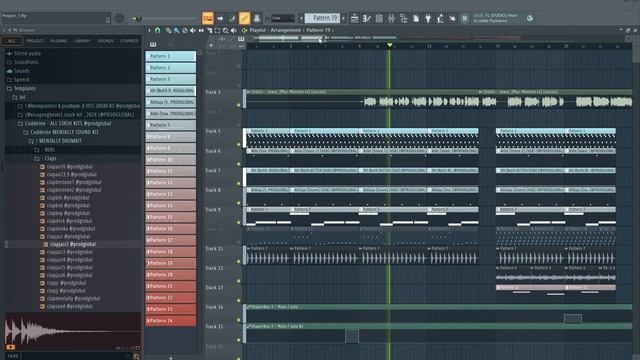Switch to the PLUGINS browser tab
The width and height of the screenshot is (640, 360).
click(x=59, y=41)
